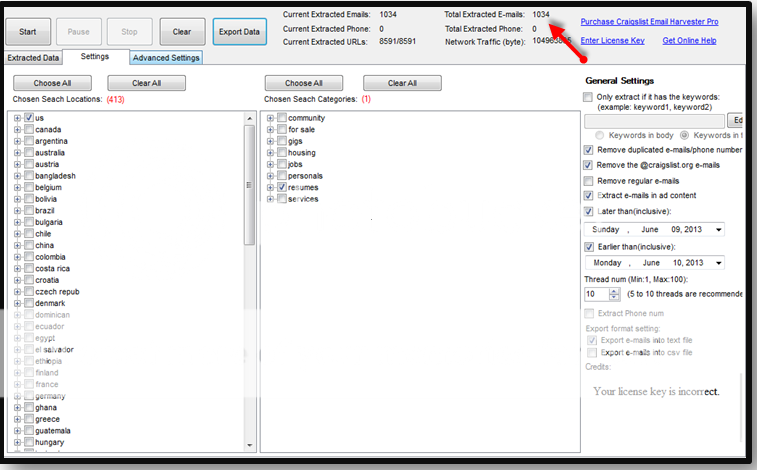Click the Thread num input field
Image resolution: width=757 pixels, height=470 pixels.
(x=597, y=294)
